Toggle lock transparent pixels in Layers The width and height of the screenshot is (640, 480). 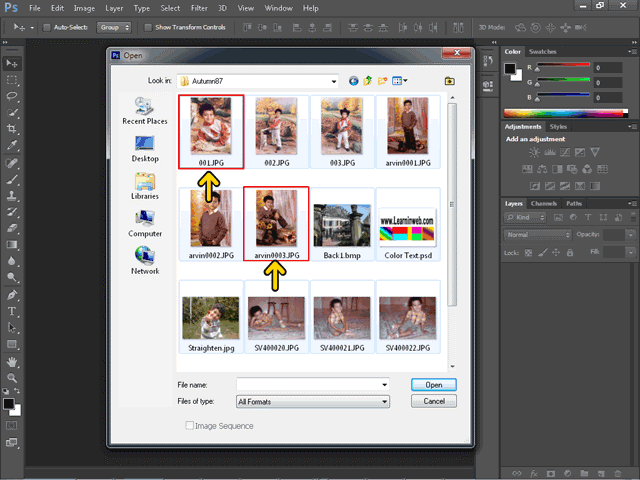[x=528, y=253]
